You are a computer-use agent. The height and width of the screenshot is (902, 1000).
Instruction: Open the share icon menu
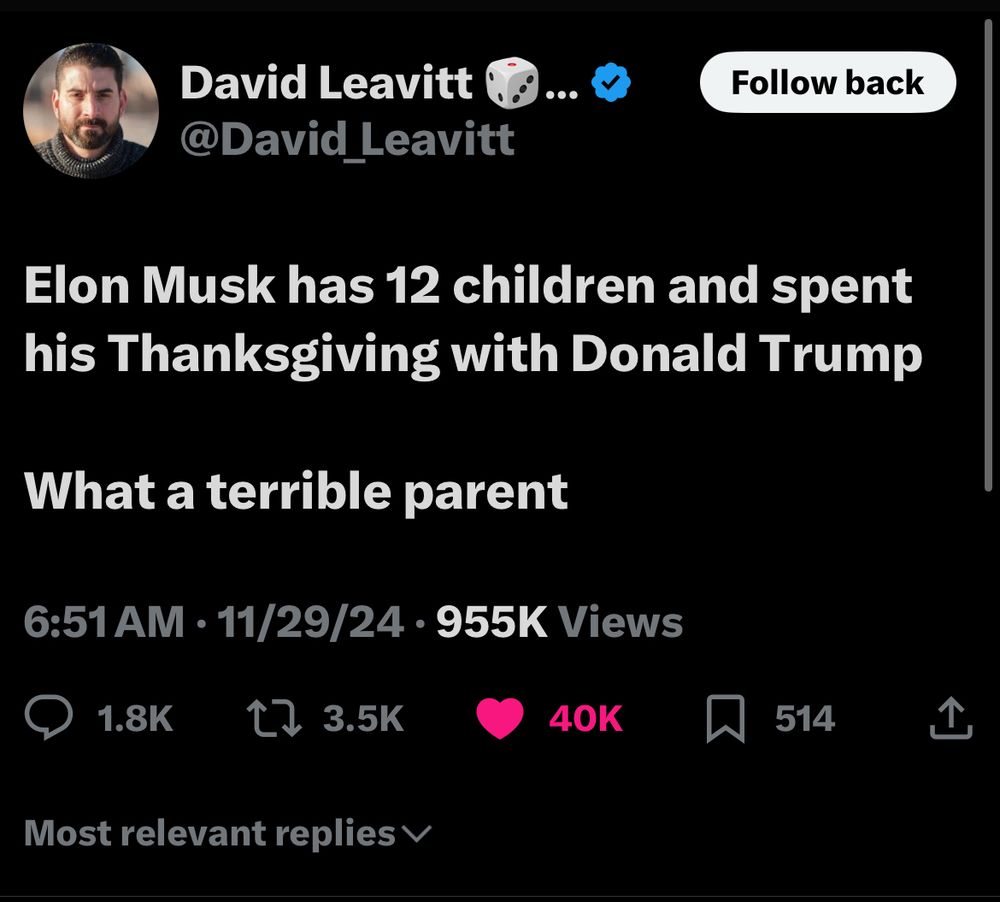(950, 718)
